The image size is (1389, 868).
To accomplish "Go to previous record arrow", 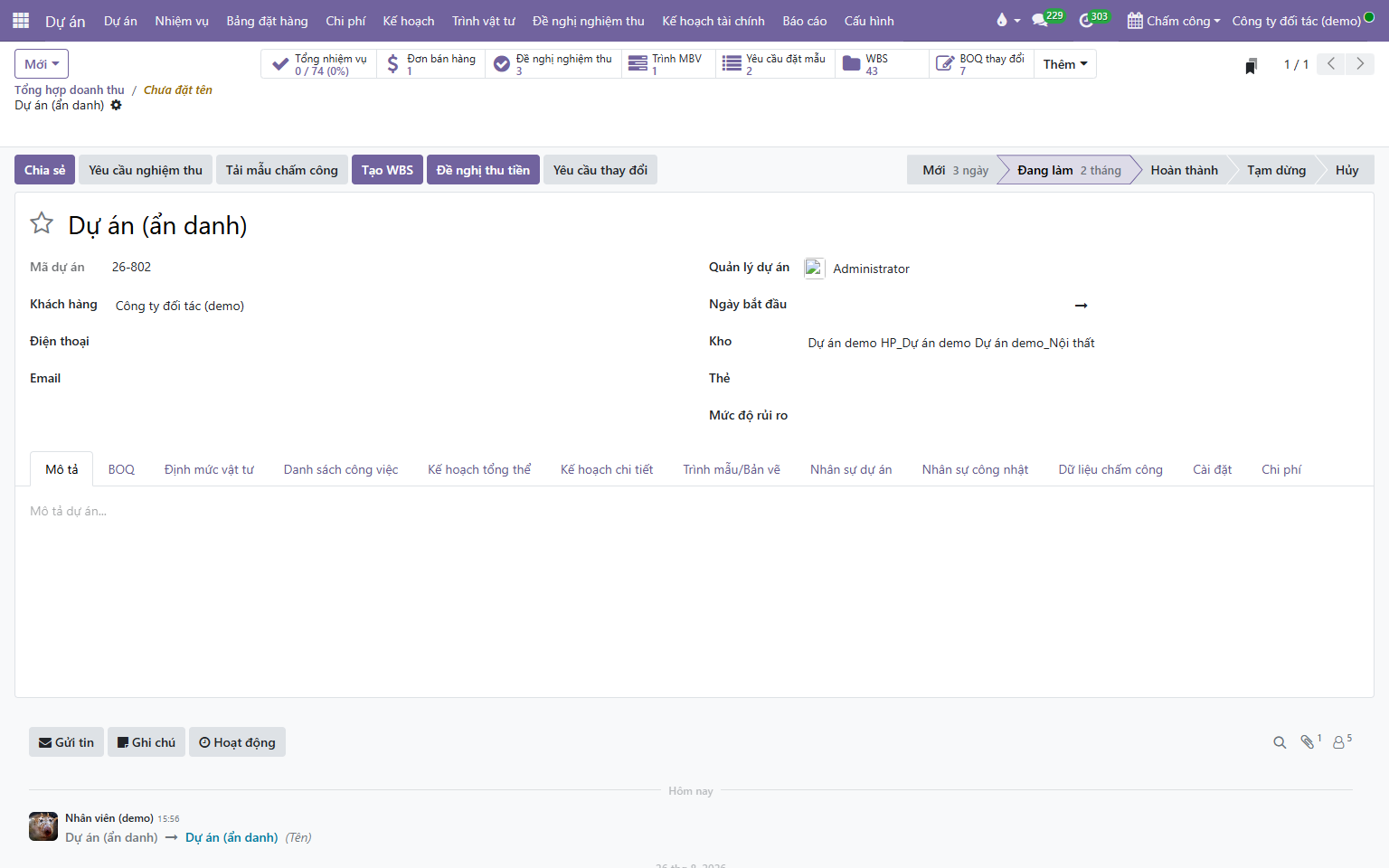I will (1330, 63).
